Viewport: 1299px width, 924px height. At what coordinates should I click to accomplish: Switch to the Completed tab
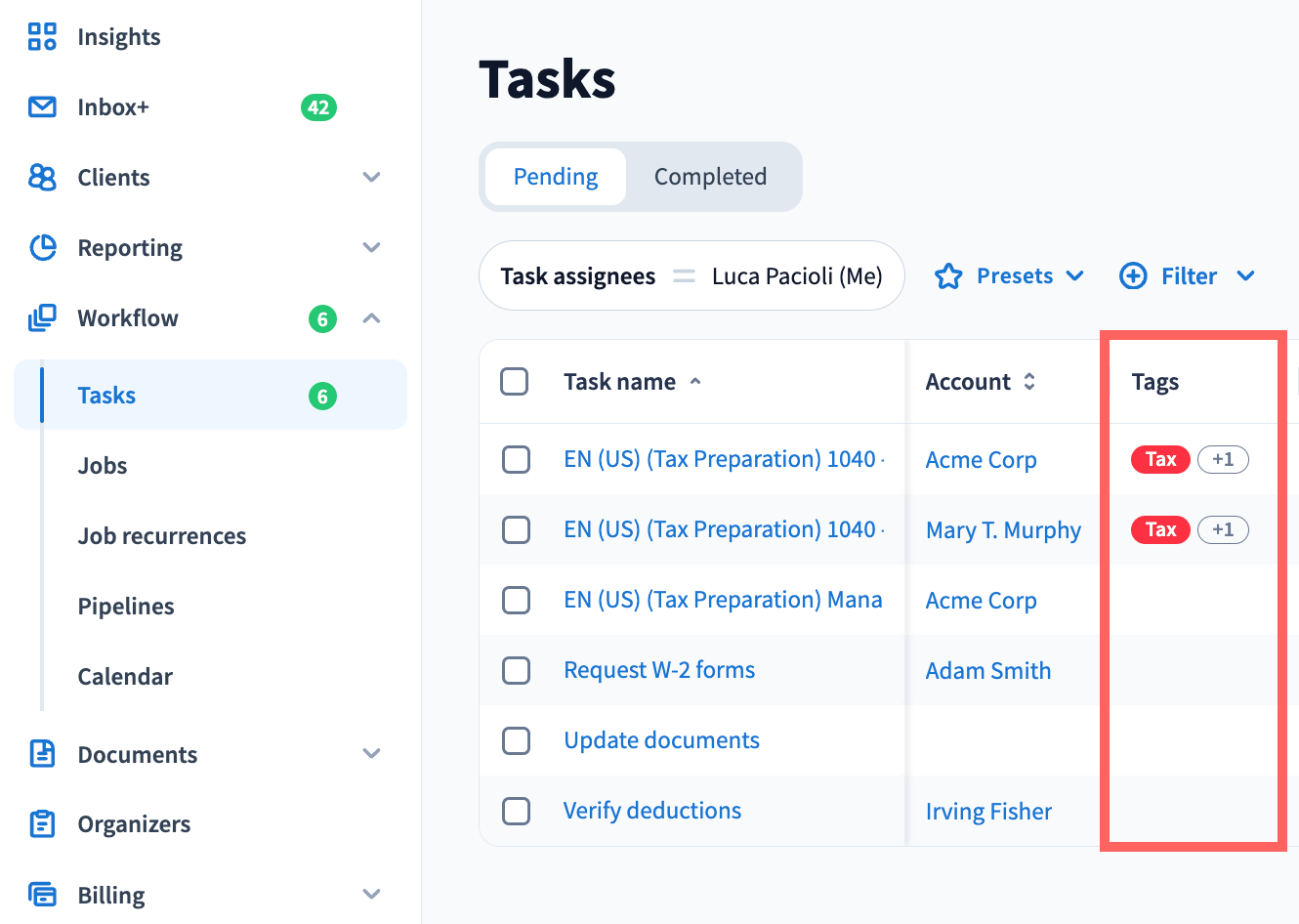[710, 177]
